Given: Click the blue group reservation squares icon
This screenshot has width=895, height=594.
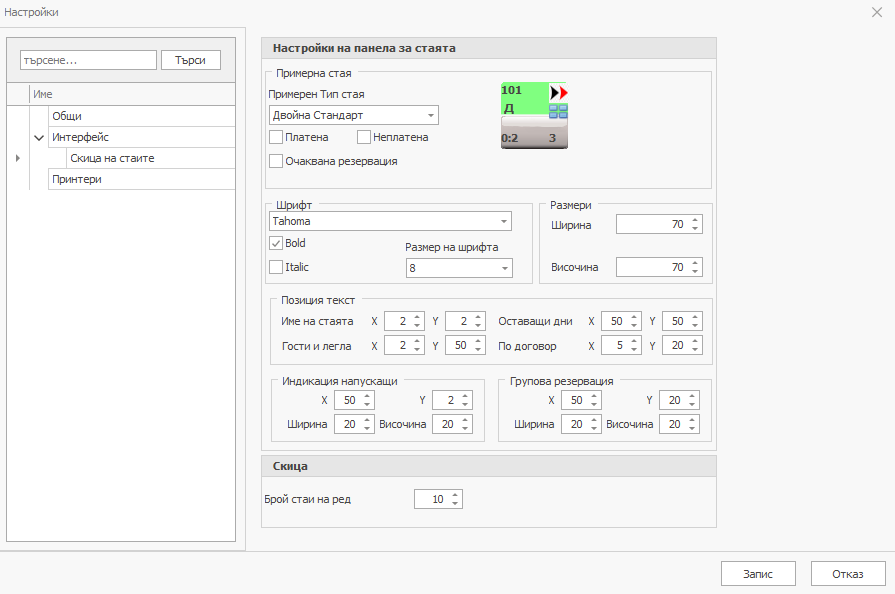Looking at the screenshot, I should (x=558, y=112).
